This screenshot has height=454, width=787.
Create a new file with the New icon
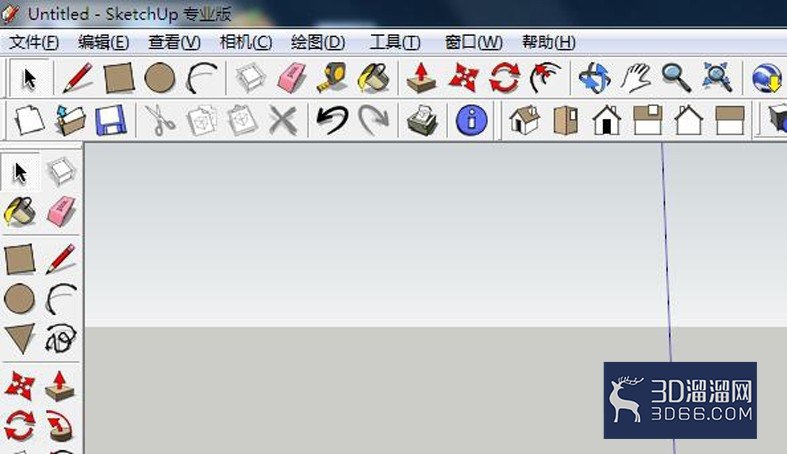pyautogui.click(x=29, y=120)
